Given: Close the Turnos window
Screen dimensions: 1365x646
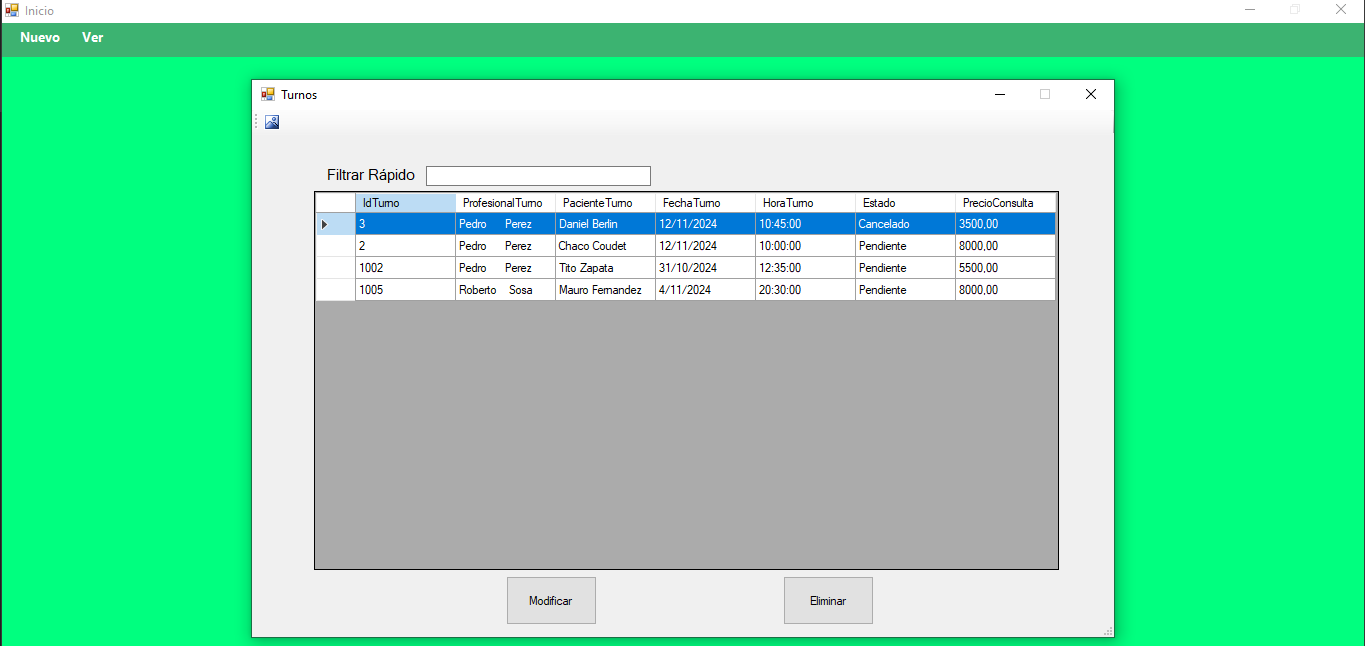Looking at the screenshot, I should pos(1090,94).
